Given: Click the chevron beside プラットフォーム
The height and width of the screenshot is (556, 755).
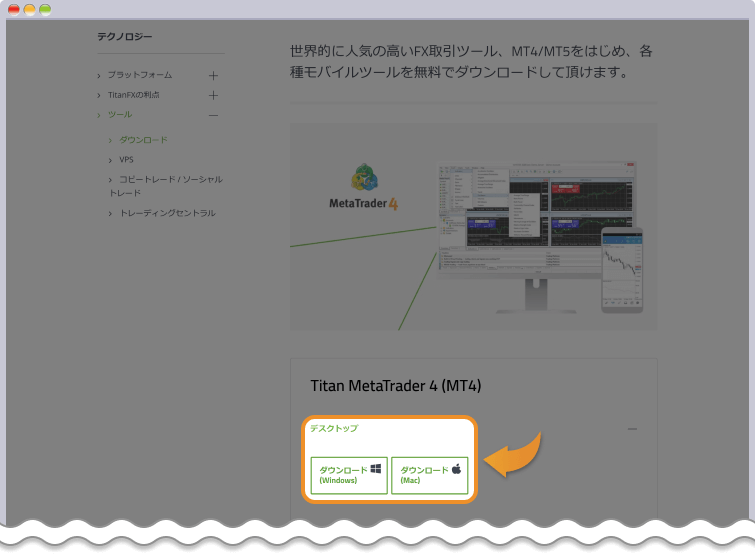Looking at the screenshot, I should click(99, 76).
